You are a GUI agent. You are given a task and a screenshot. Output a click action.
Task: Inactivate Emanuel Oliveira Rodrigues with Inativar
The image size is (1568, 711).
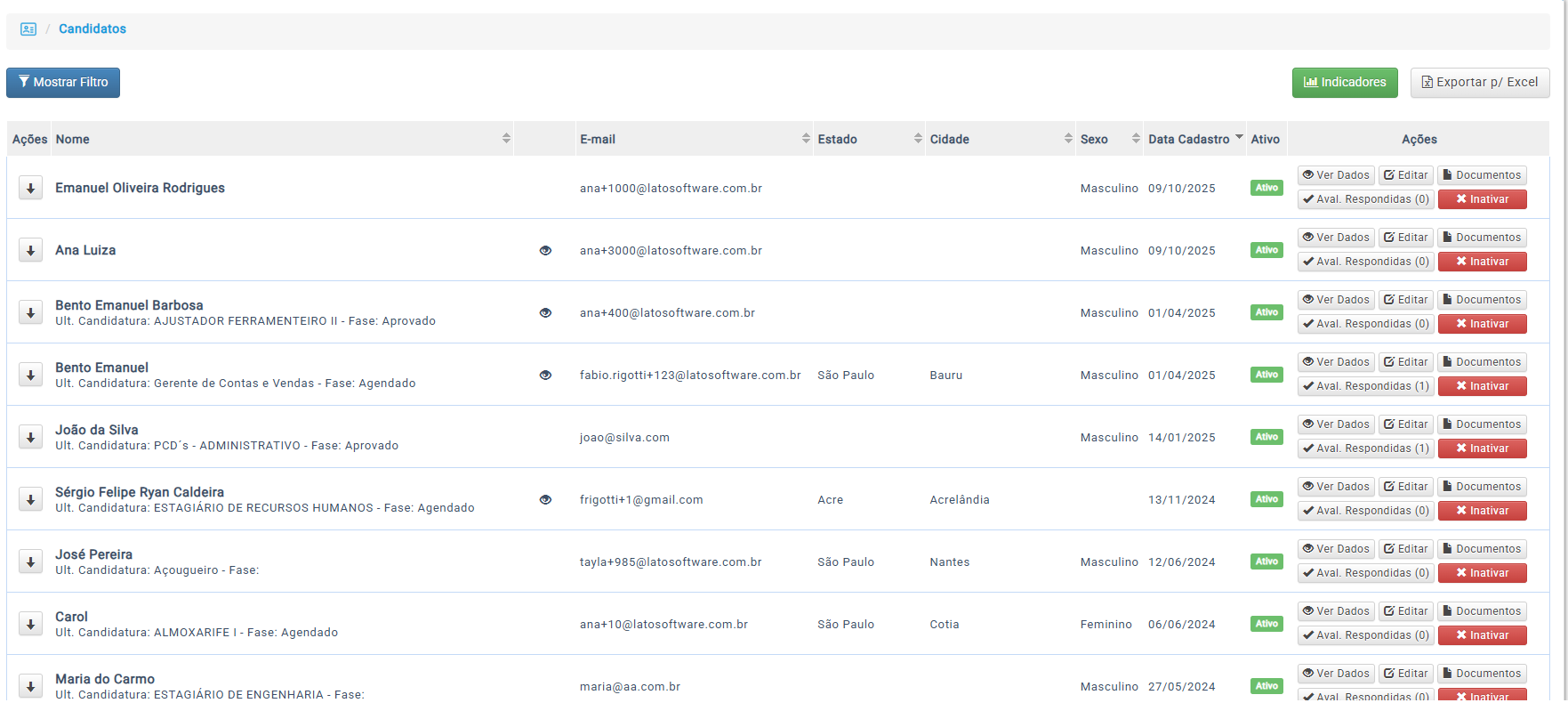click(1482, 199)
